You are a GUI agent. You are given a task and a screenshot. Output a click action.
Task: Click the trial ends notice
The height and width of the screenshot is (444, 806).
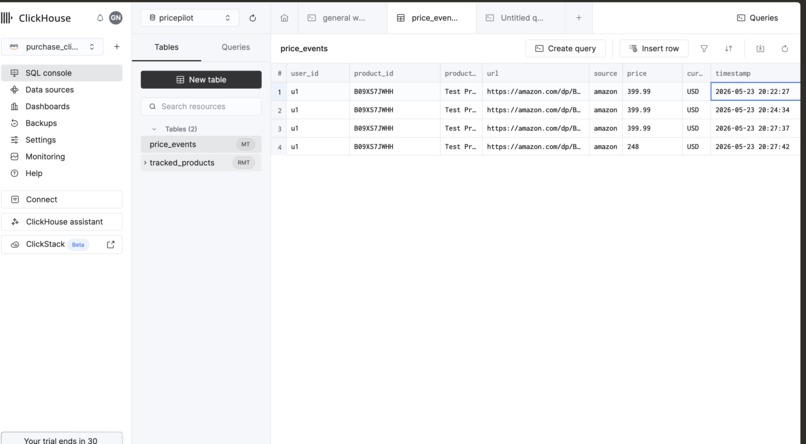[x=62, y=438]
